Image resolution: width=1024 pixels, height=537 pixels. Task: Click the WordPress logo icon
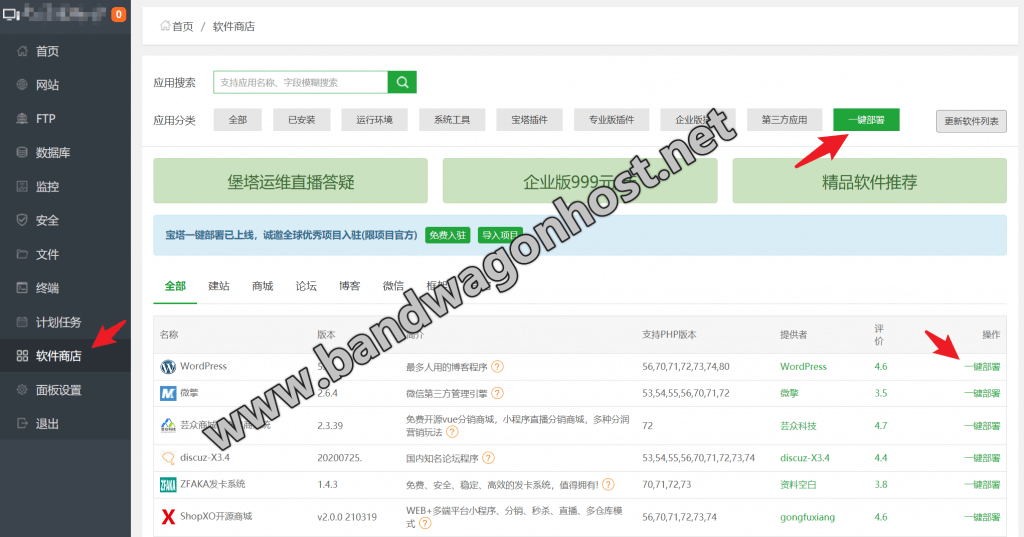click(168, 367)
